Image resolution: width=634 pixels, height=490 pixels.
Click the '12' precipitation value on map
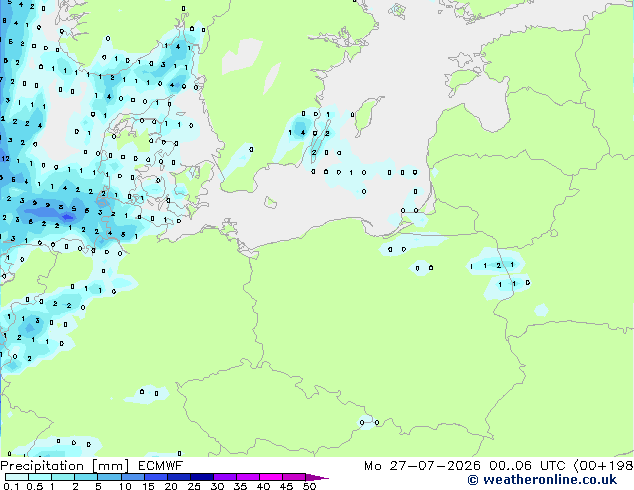point(5,158)
